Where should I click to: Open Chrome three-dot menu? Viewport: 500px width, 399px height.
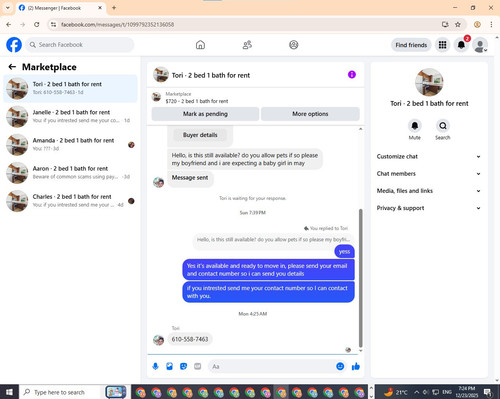point(491,24)
